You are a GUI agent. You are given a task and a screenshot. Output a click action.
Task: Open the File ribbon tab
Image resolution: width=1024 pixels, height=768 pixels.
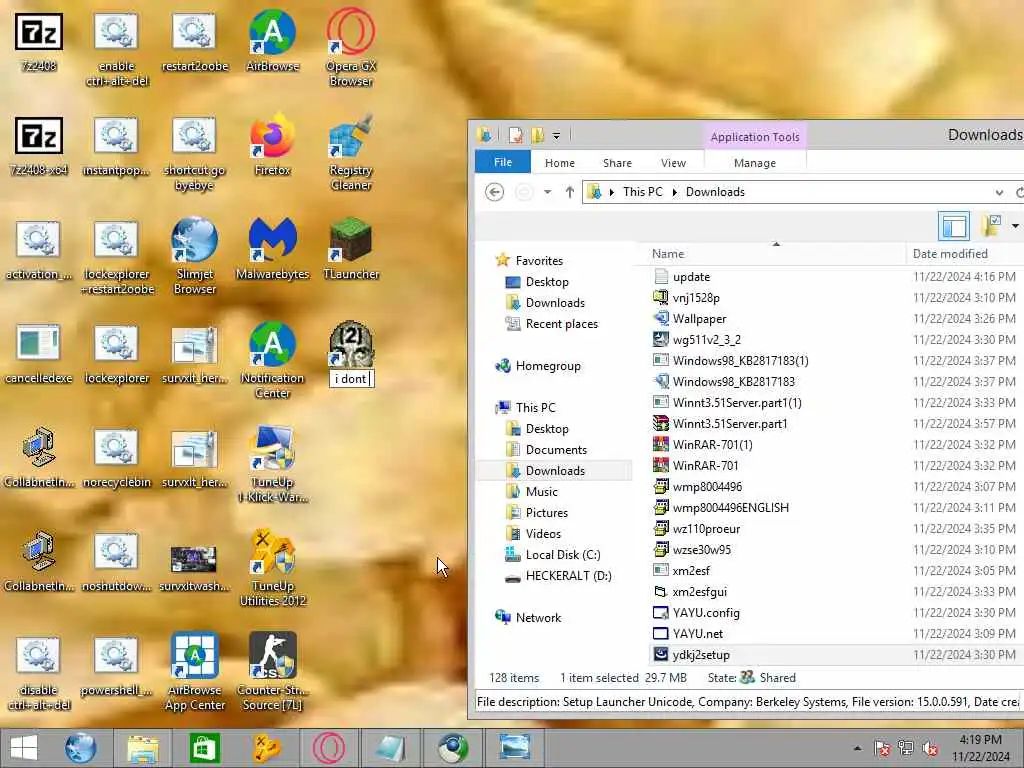click(503, 162)
